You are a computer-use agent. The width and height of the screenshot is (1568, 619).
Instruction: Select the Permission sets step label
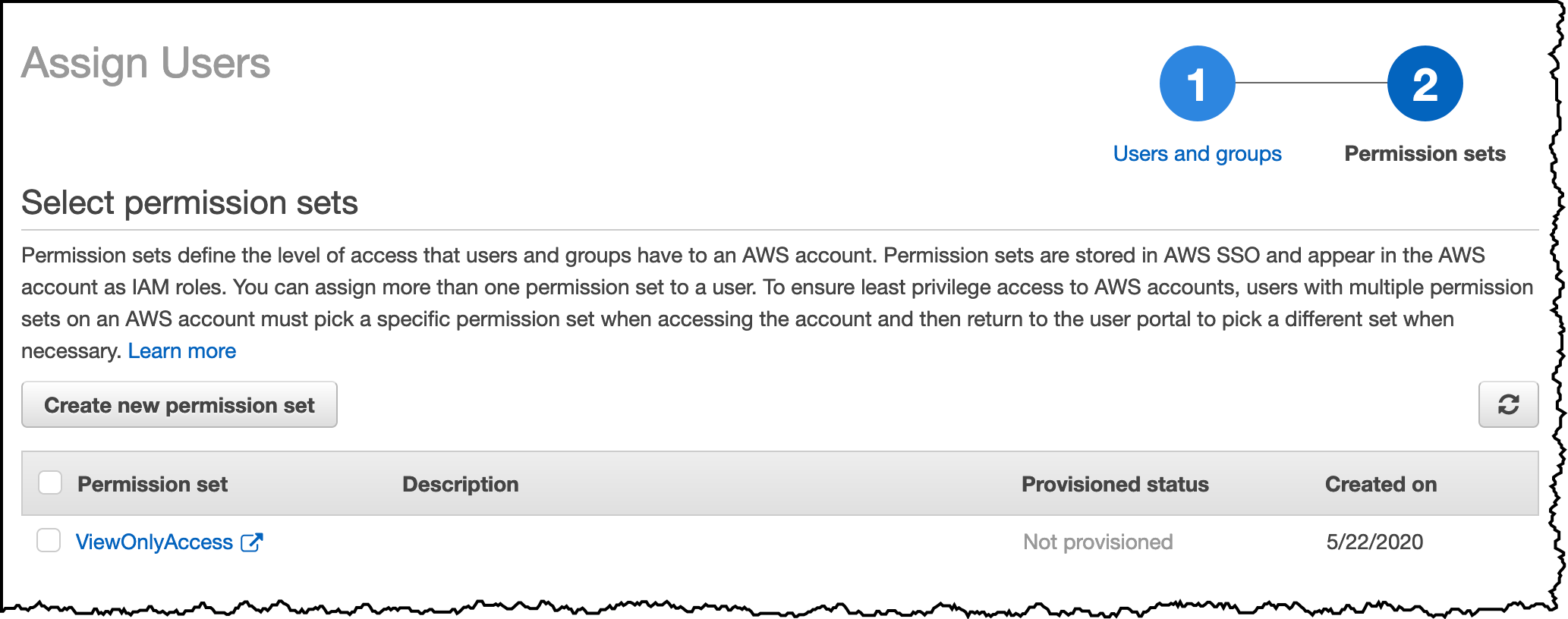[1425, 154]
